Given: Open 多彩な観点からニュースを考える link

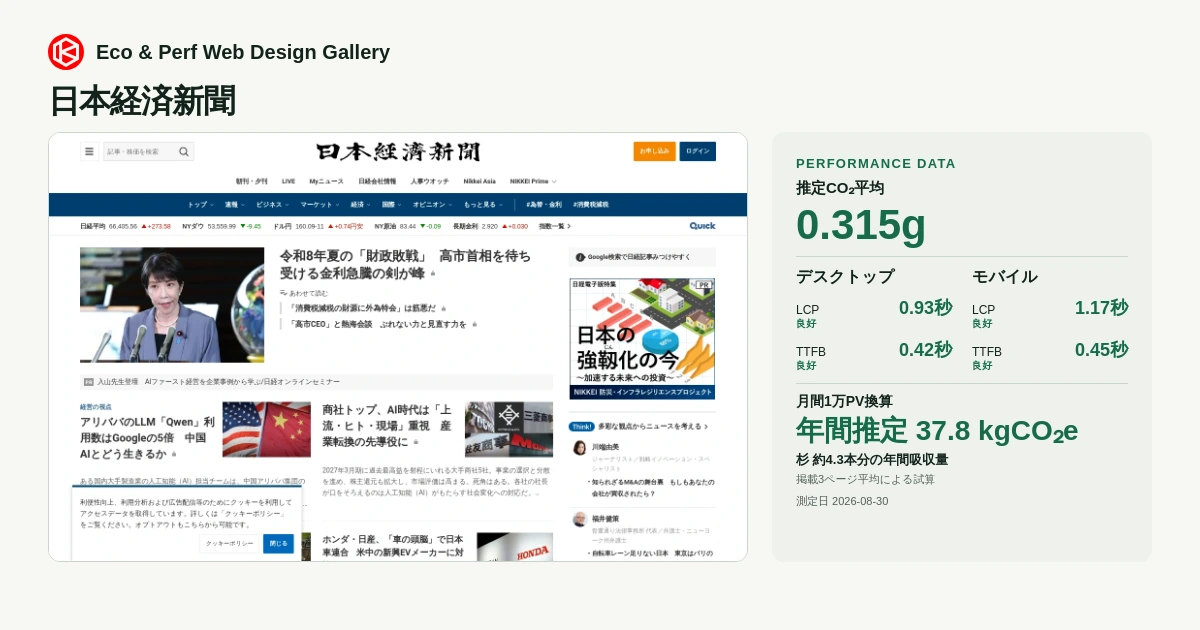Looking at the screenshot, I should click(652, 426).
